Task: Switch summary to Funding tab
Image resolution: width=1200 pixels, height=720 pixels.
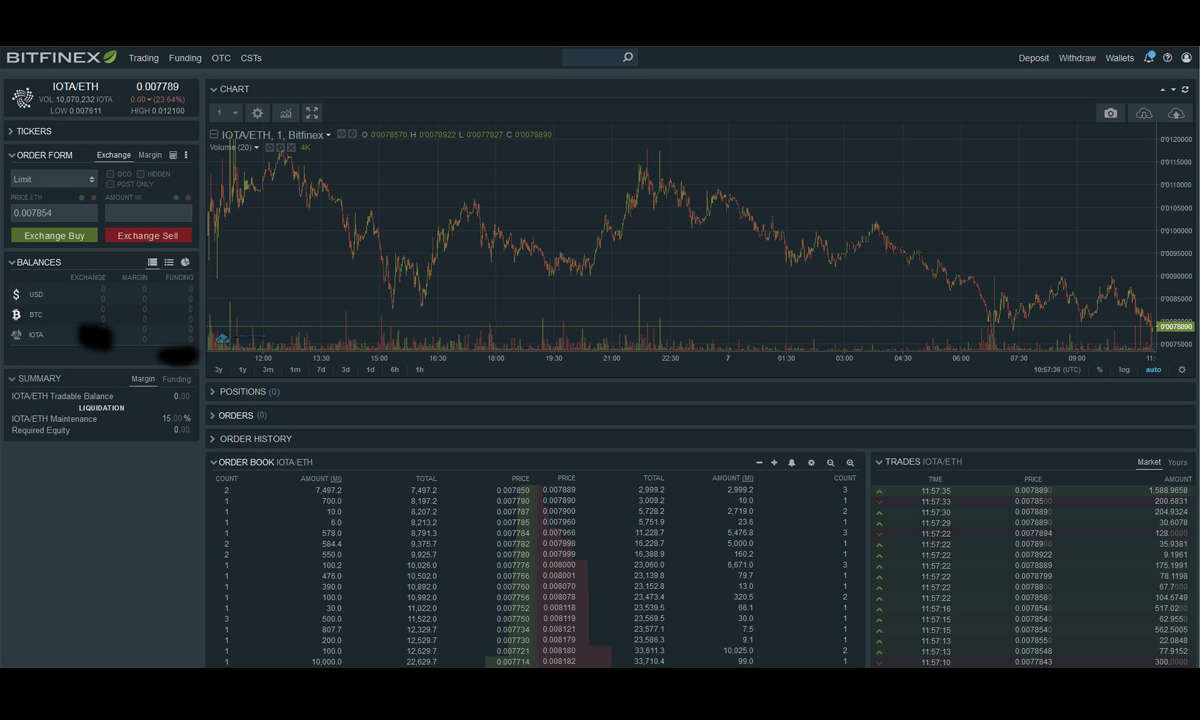Action: pos(177,379)
